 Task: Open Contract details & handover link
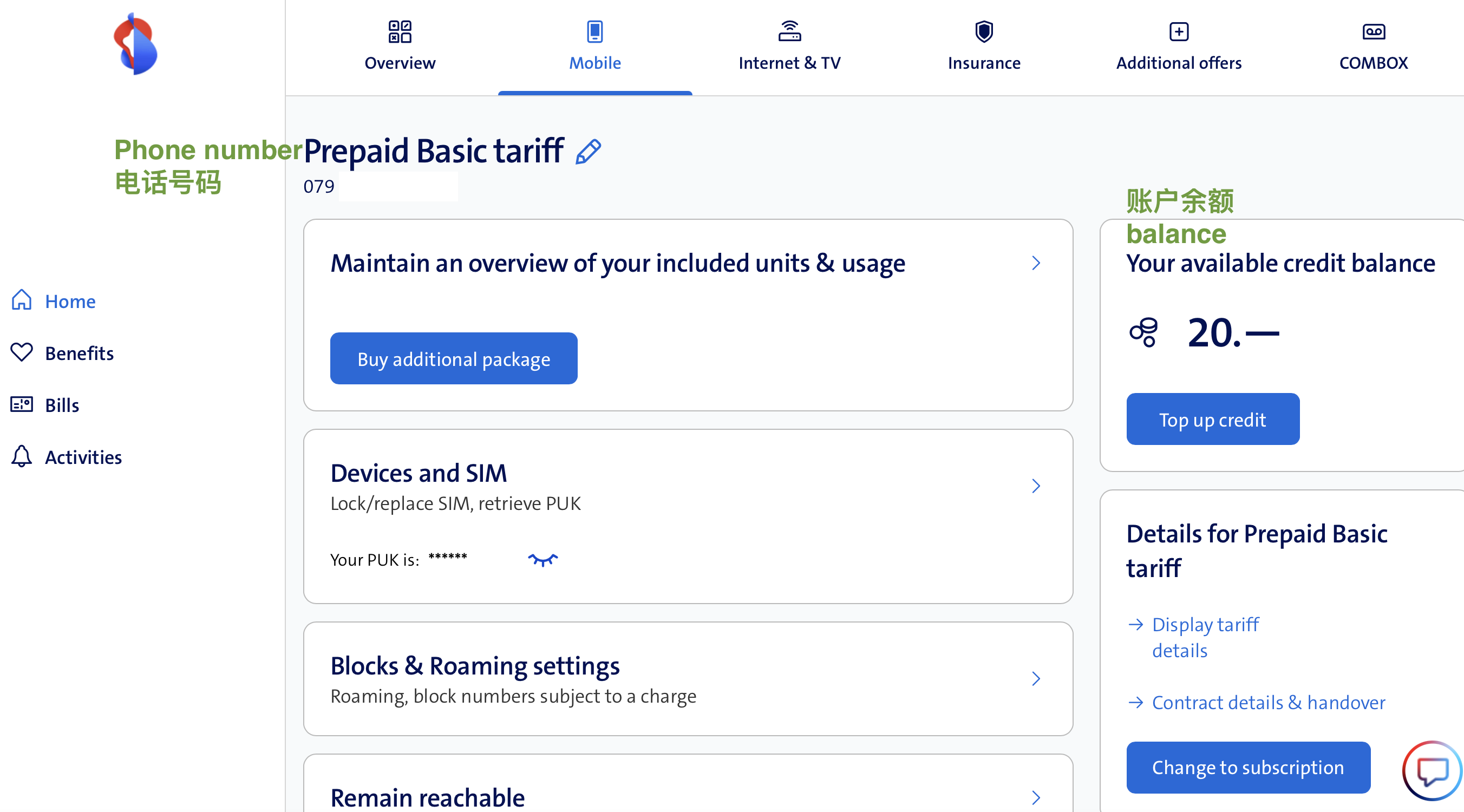(x=1268, y=702)
